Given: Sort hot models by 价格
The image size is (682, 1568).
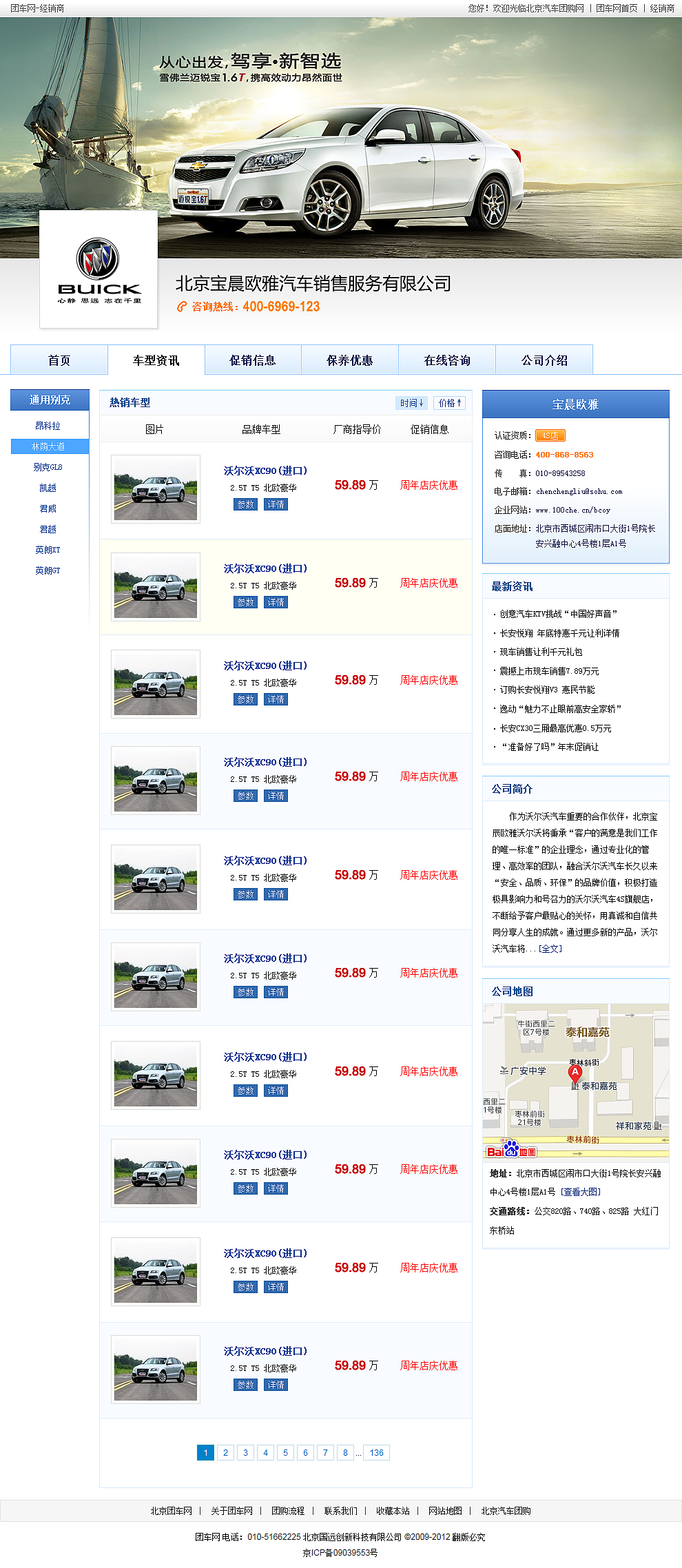Looking at the screenshot, I should [x=450, y=403].
